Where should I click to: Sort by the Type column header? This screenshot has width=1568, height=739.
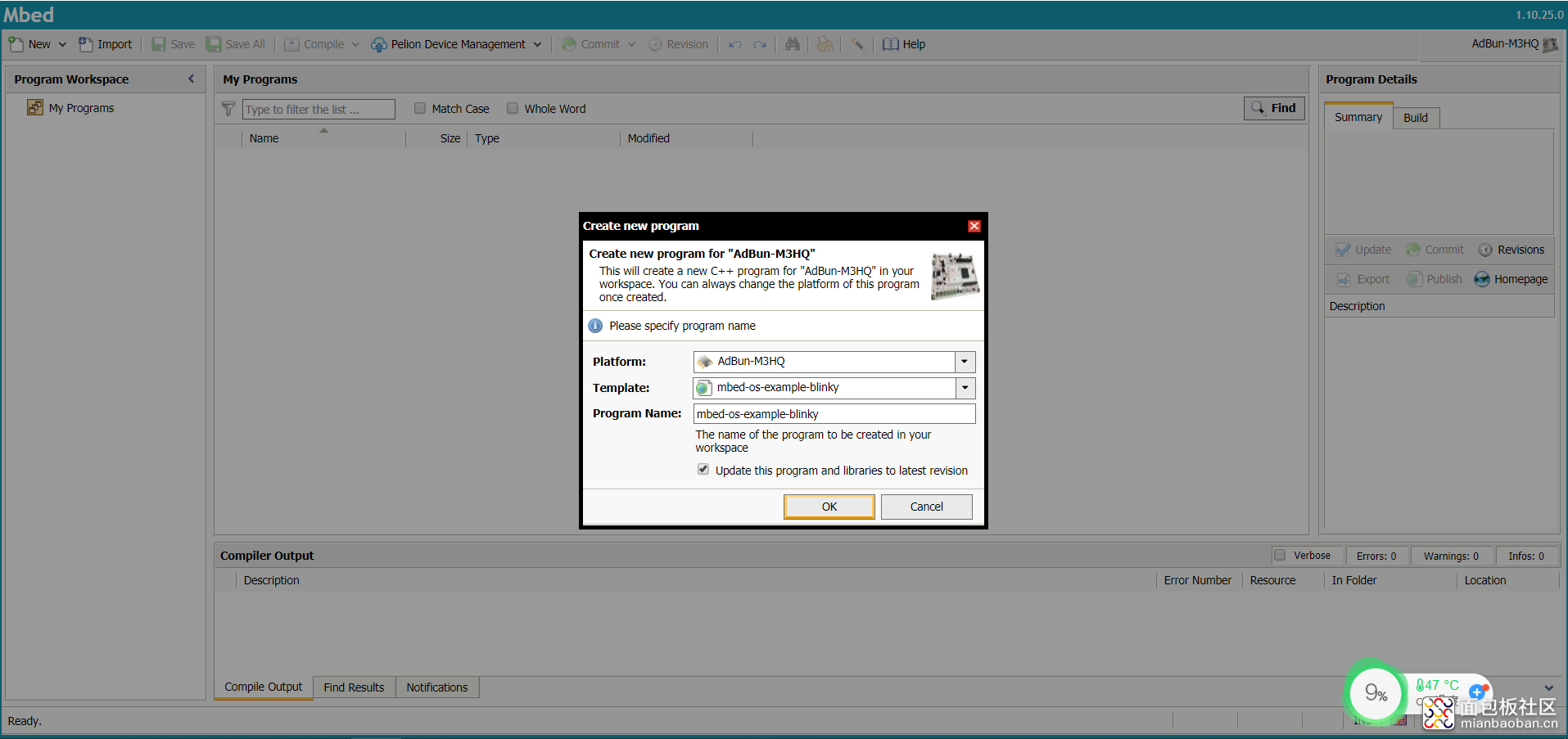click(x=544, y=138)
